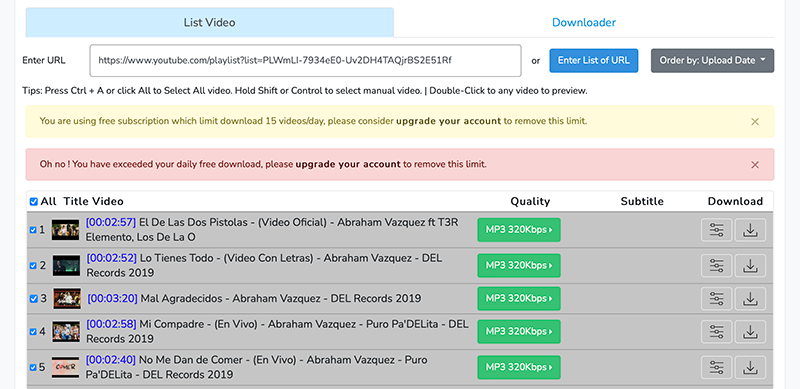The width and height of the screenshot is (800, 389).
Task: Click the Enter List of URL button
Action: 593,61
